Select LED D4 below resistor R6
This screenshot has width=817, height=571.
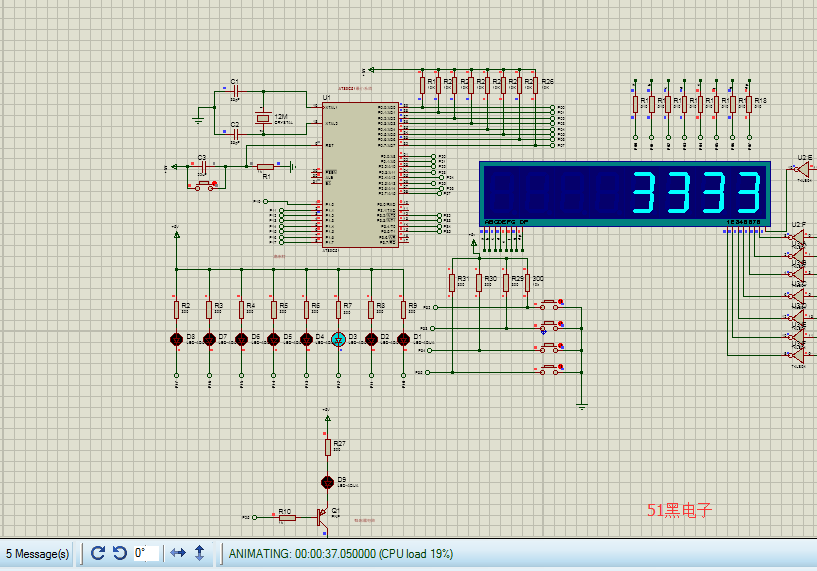tap(306, 340)
